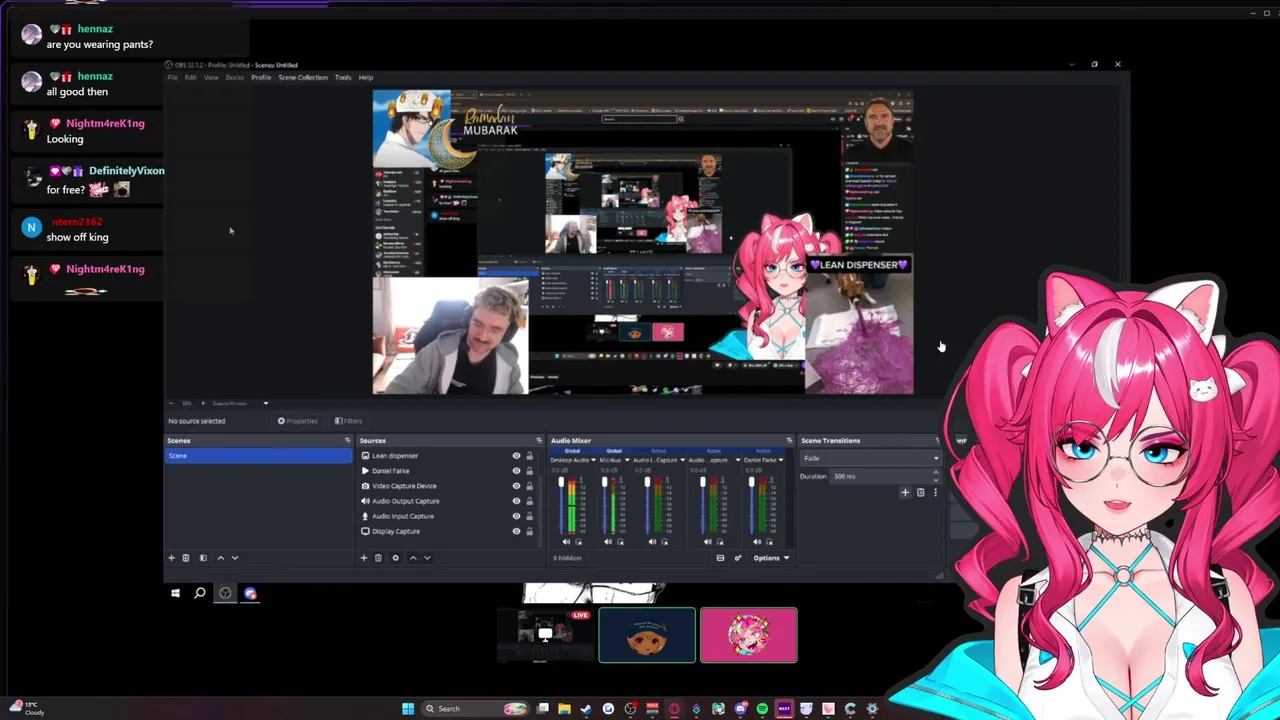
Task: Lock the Lean dispenser source
Action: pos(529,456)
